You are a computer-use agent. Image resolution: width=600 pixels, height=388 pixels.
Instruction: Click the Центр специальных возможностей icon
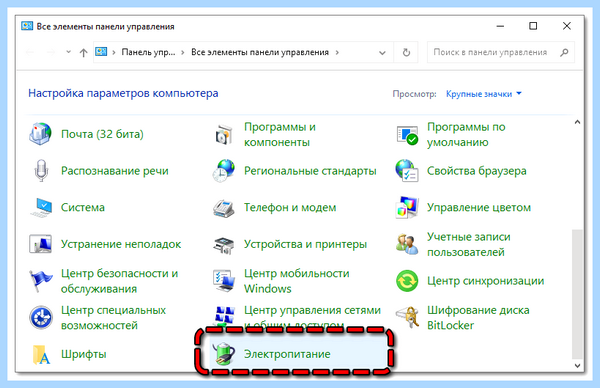[41, 318]
